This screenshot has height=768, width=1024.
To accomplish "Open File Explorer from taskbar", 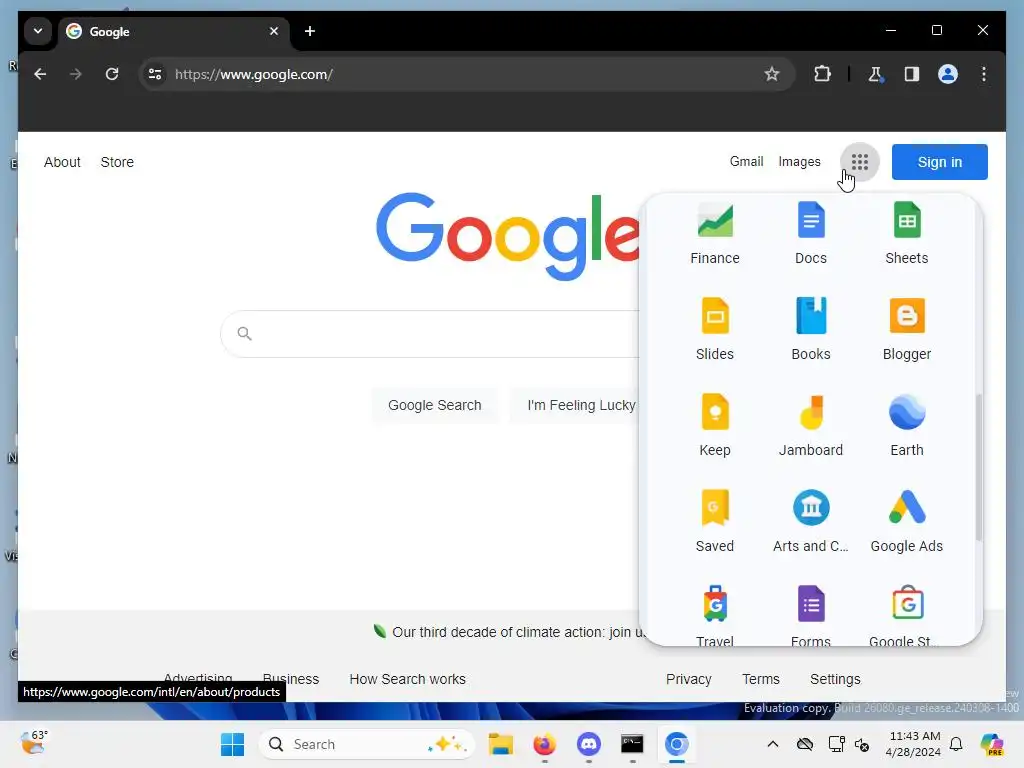I will coord(500,744).
